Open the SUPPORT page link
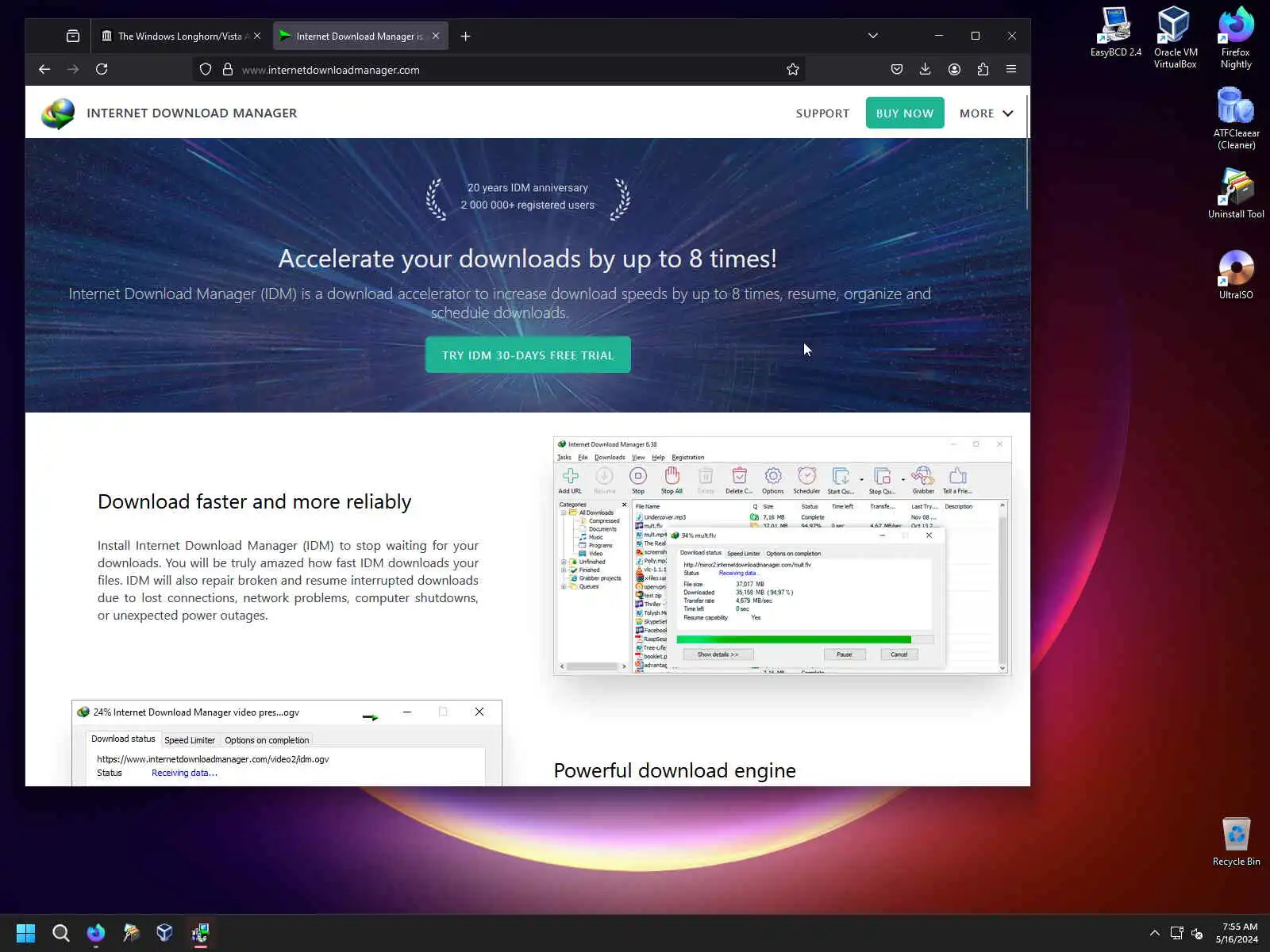The height and width of the screenshot is (952, 1270). (x=822, y=113)
